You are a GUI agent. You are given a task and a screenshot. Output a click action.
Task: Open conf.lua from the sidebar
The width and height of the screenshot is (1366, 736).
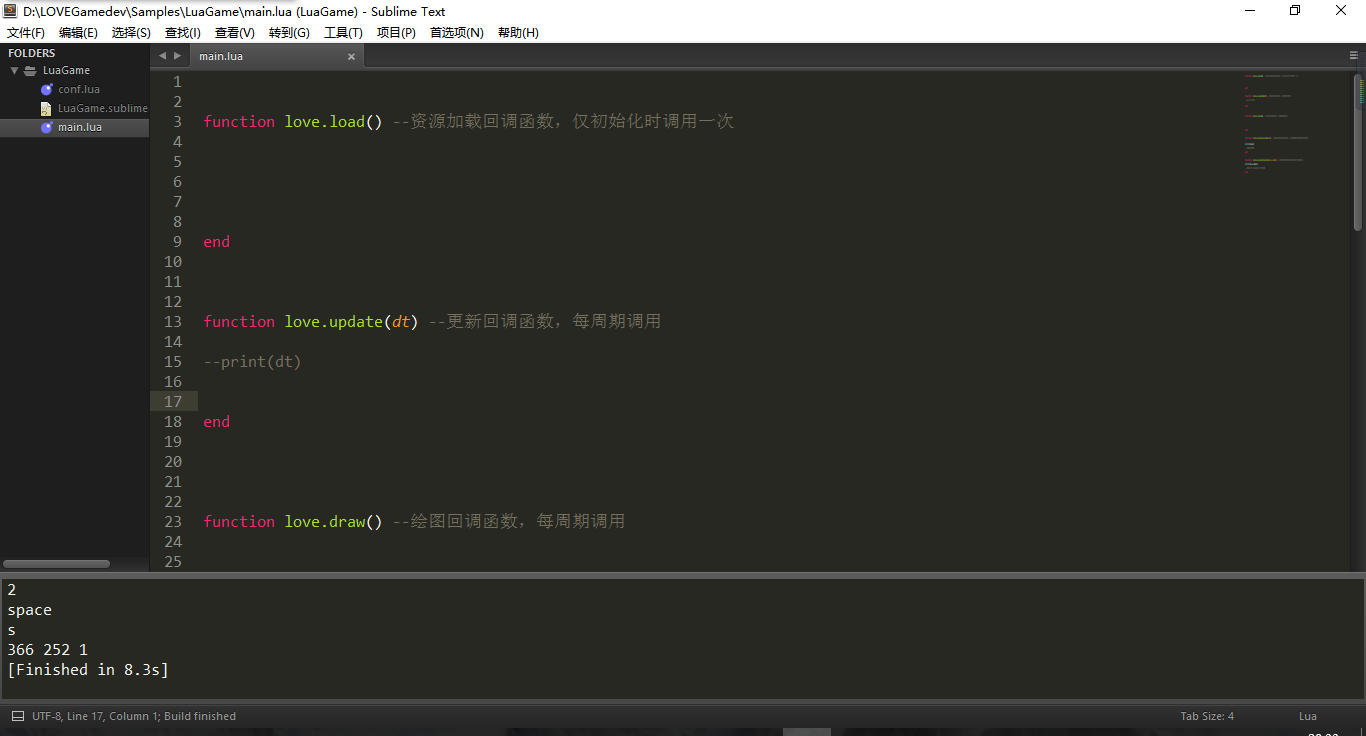click(79, 90)
